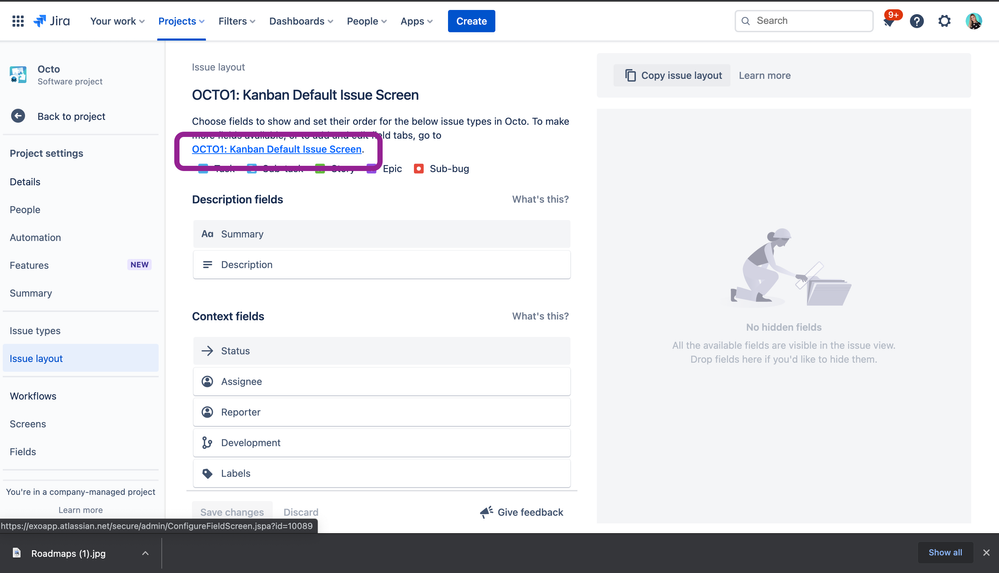
Task: Click Show all downloads button
Action: coord(945,553)
